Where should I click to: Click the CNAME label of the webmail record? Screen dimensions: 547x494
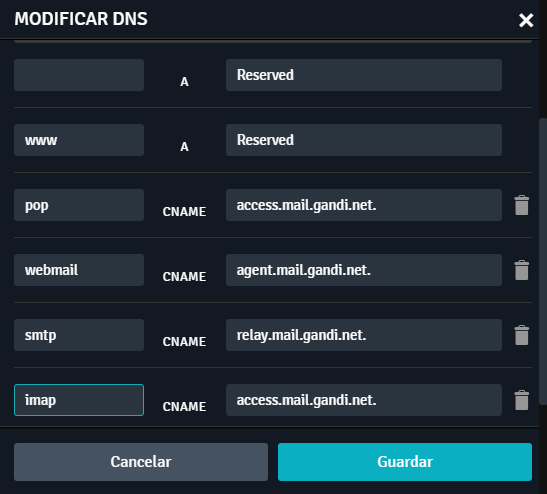(x=184, y=277)
